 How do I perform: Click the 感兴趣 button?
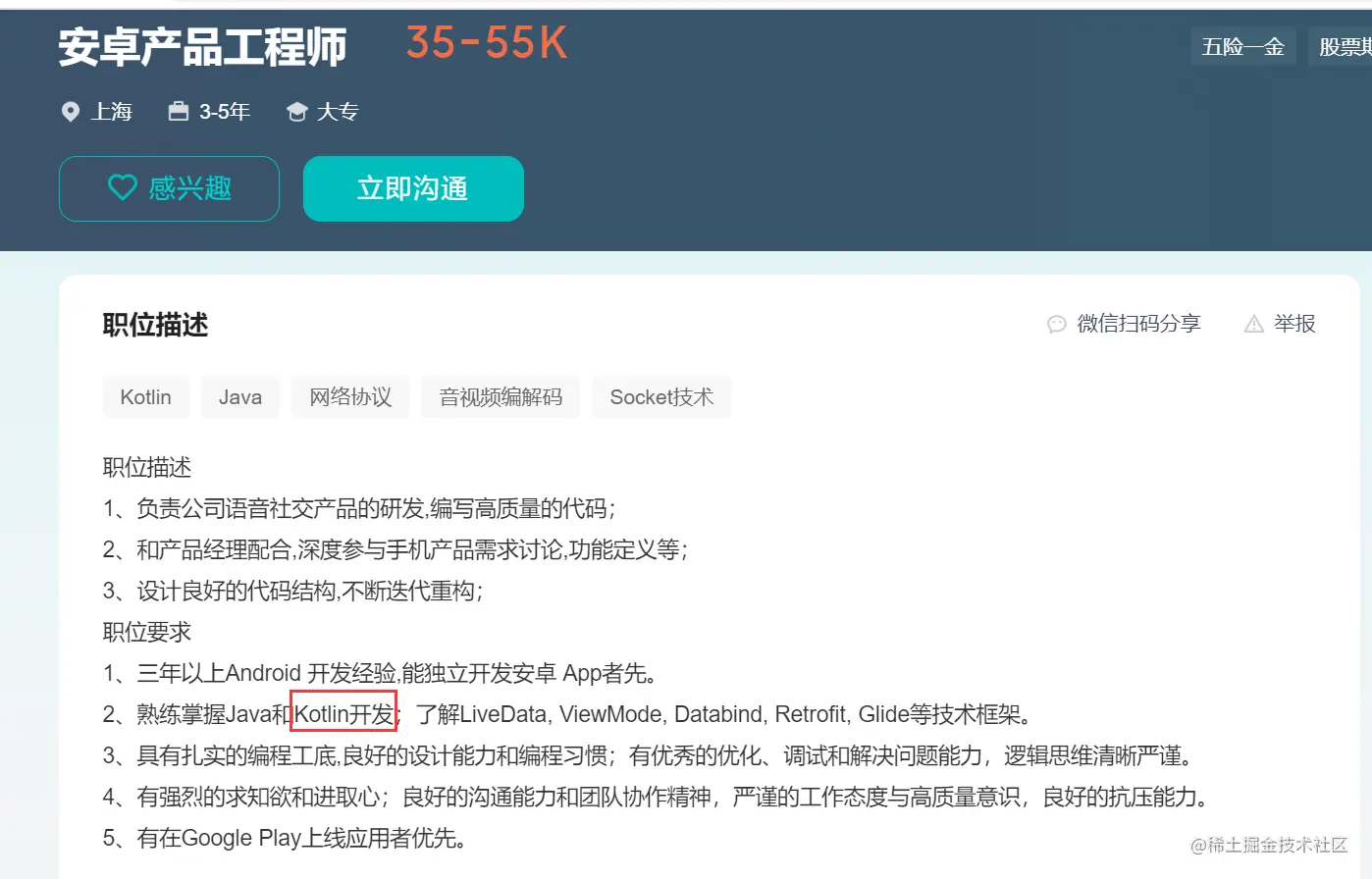tap(169, 187)
